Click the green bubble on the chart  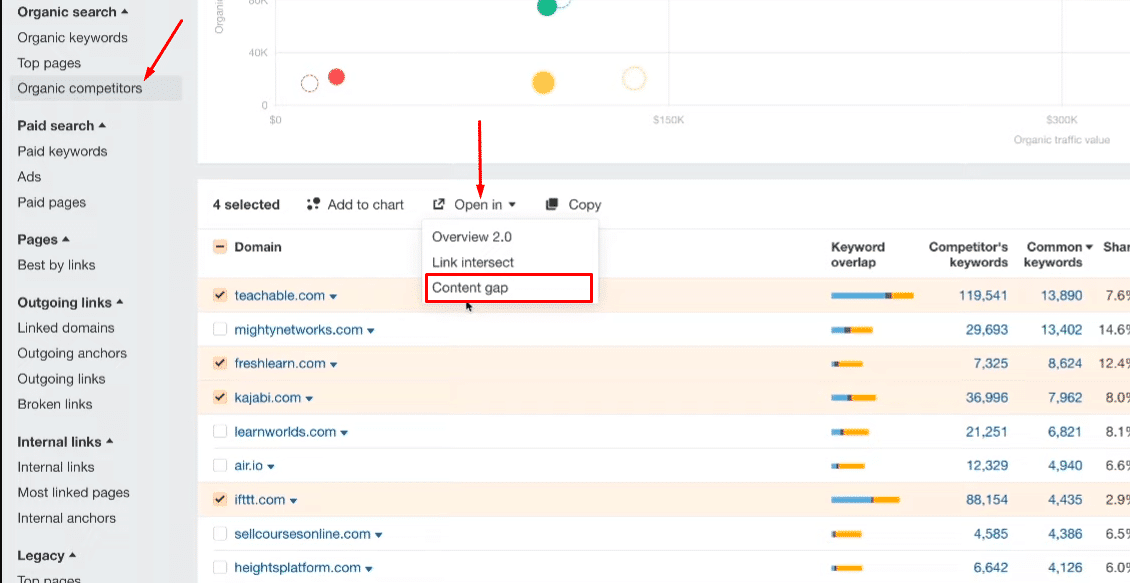coord(546,7)
